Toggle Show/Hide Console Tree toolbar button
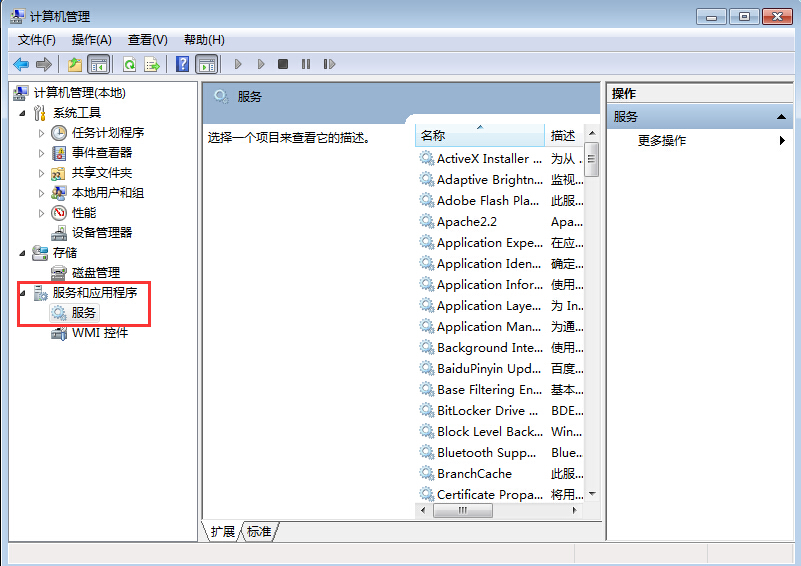Image resolution: width=801 pixels, height=566 pixels. 98,64
